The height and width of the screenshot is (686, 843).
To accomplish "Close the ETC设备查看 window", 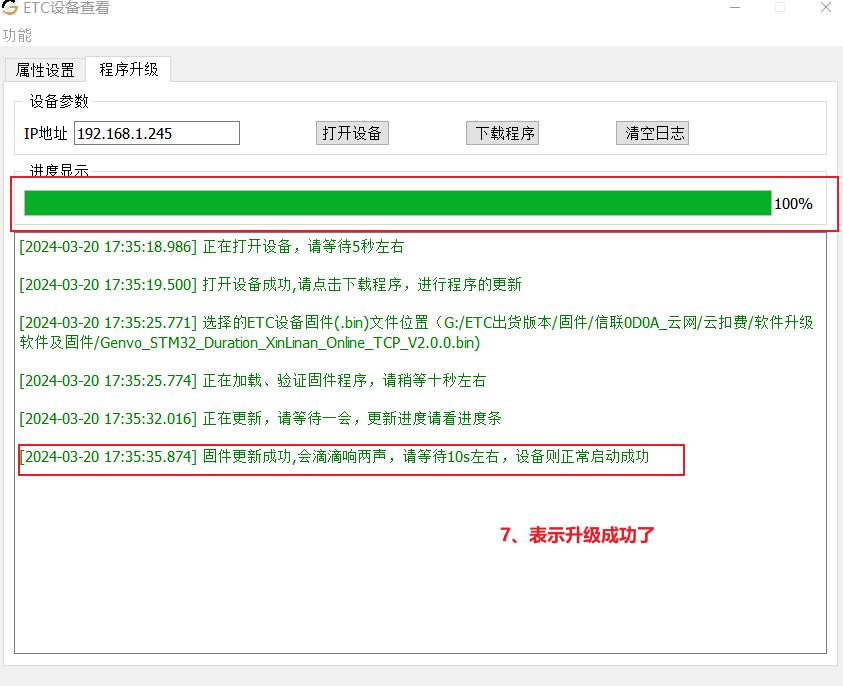I will (826, 8).
